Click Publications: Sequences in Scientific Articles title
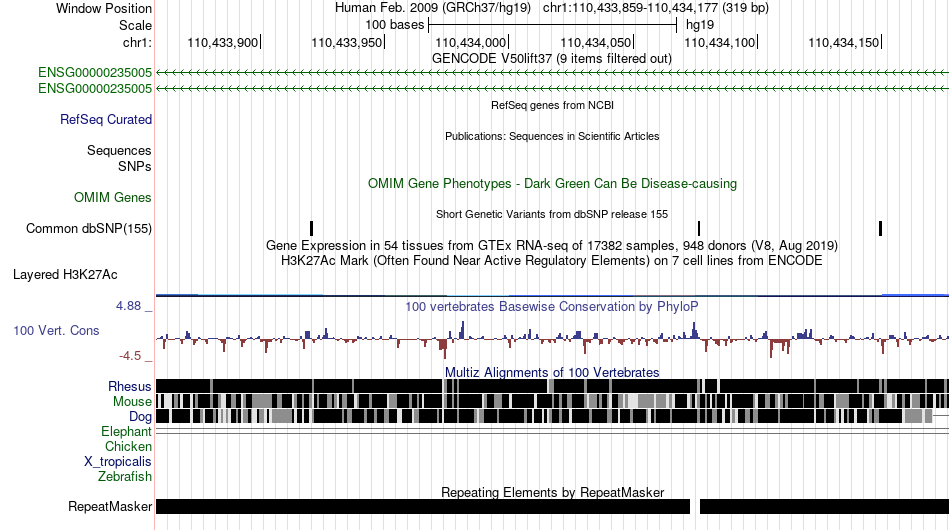The height and width of the screenshot is (530, 950). click(552, 136)
